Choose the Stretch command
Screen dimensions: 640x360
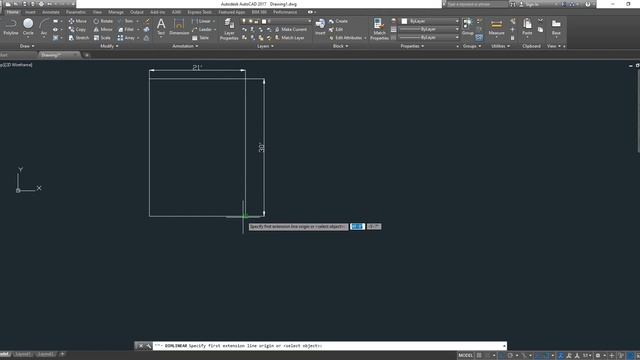[x=79, y=38]
